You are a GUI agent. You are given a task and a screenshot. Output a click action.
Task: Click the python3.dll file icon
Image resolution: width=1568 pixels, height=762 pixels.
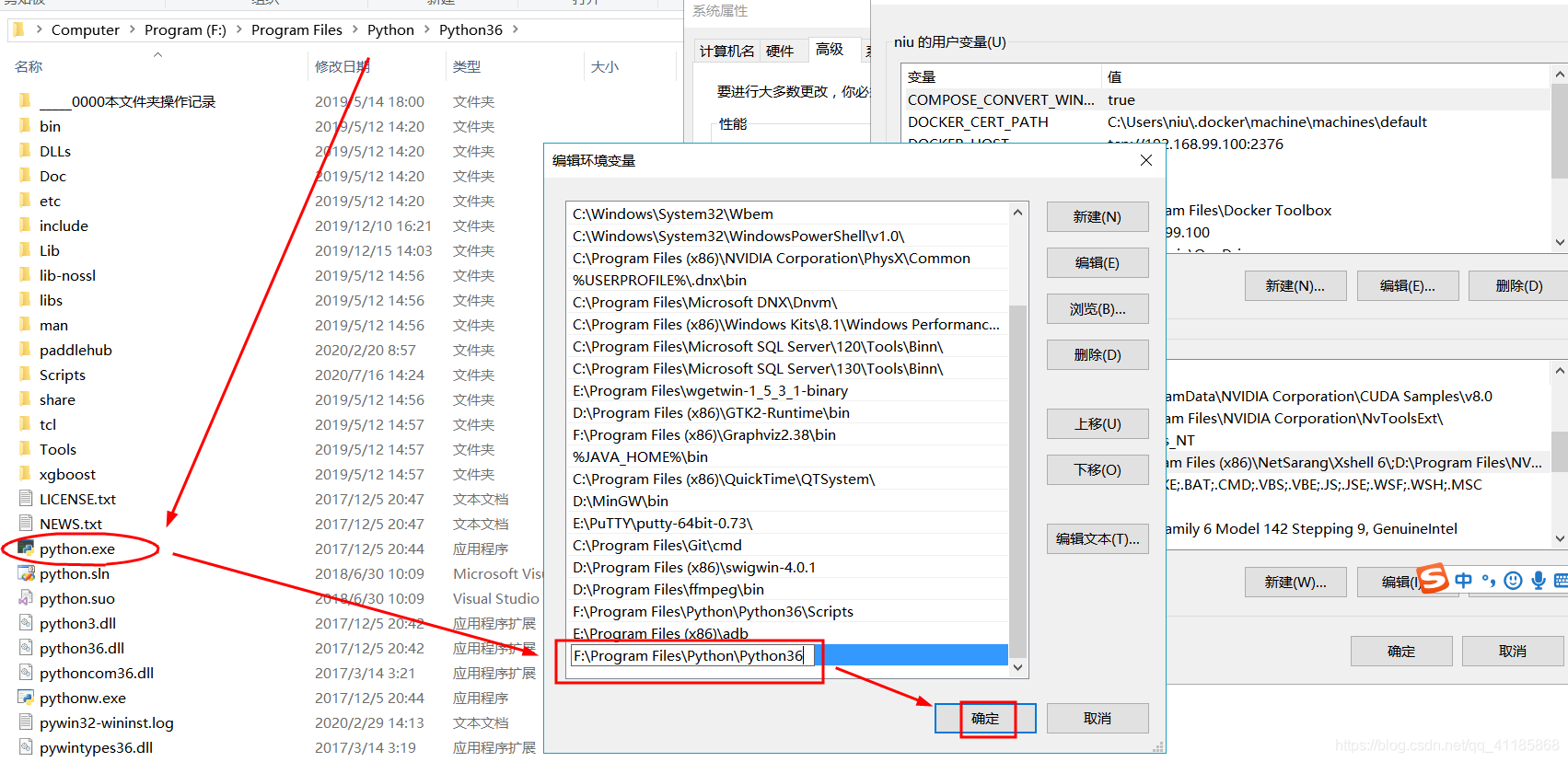point(26,622)
